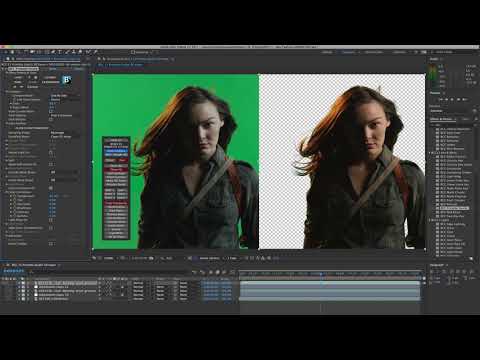Click the topmost blue button in on-screen Primatte toolbar

[116, 151]
